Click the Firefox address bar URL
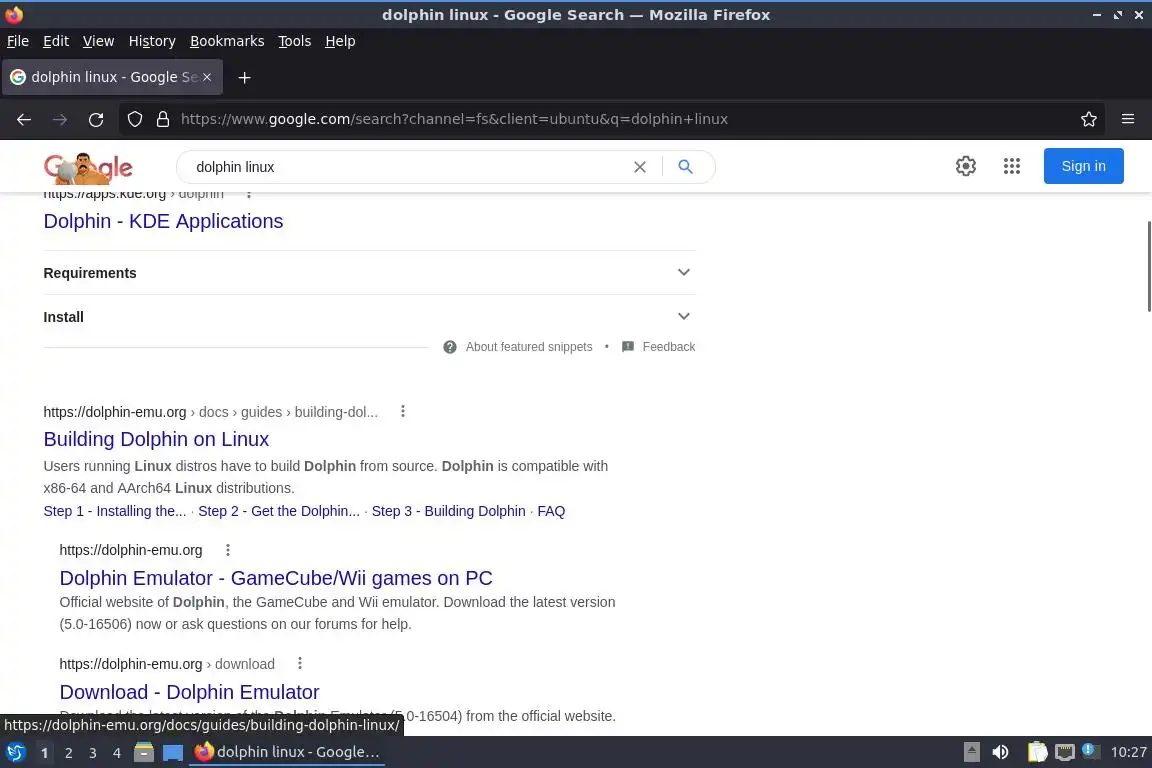Screen dimensions: 1152x768 point(454,119)
